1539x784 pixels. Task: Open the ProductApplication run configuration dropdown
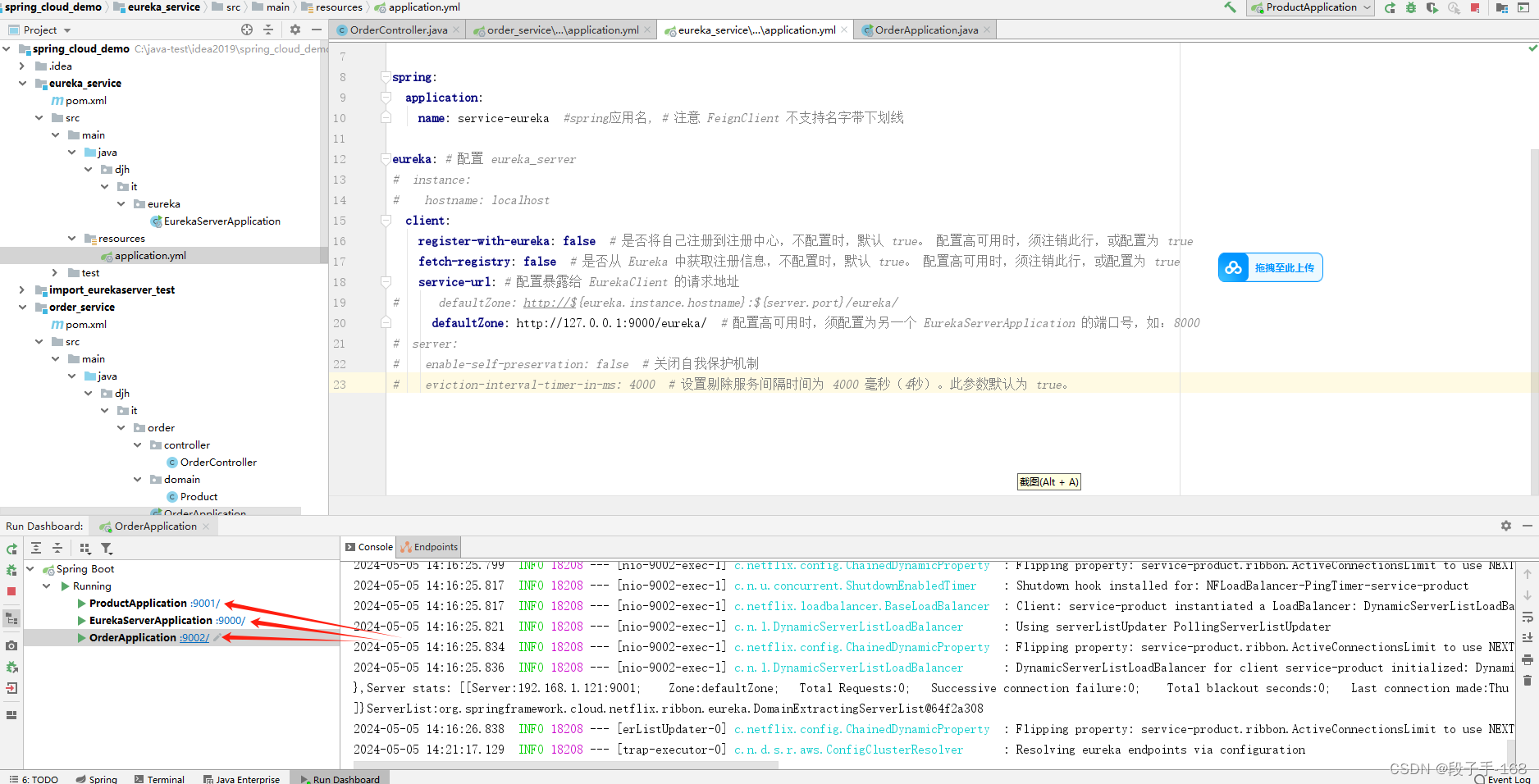(x=1310, y=7)
